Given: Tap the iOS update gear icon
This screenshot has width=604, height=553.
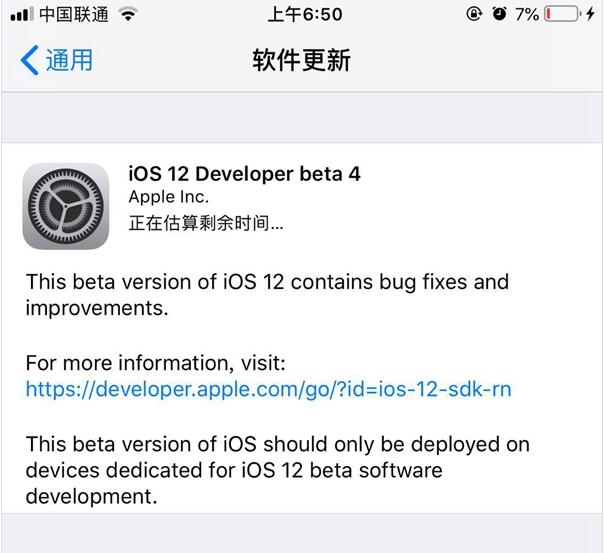Looking at the screenshot, I should point(66,205).
